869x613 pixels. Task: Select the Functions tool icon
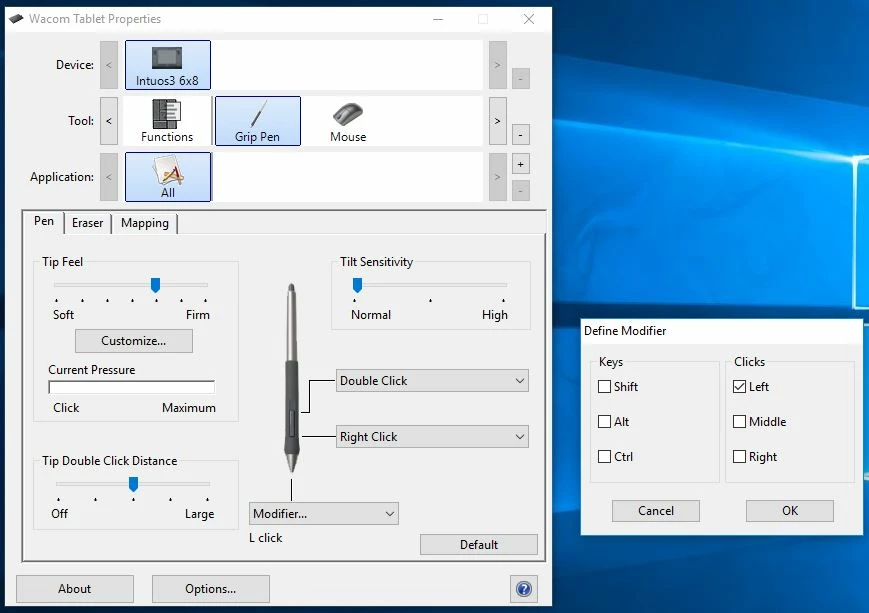[167, 121]
